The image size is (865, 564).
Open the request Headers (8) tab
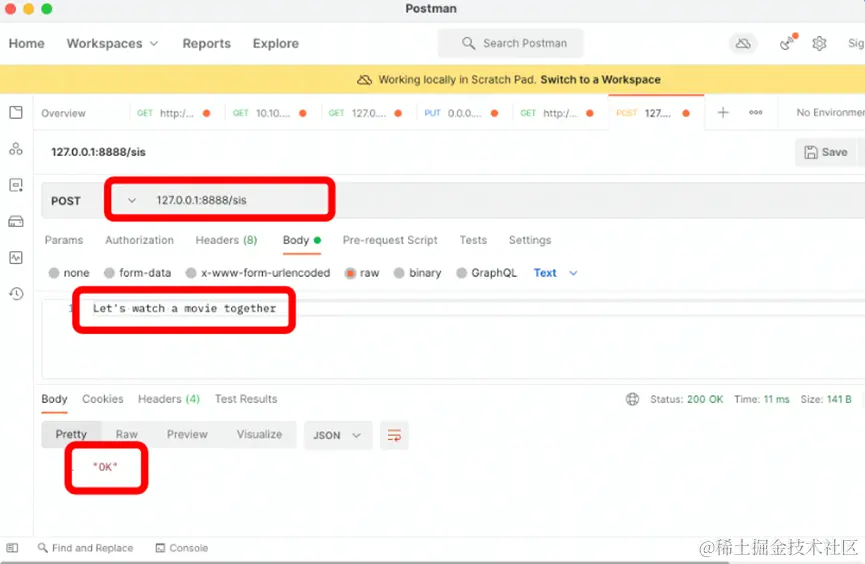[x=226, y=240]
